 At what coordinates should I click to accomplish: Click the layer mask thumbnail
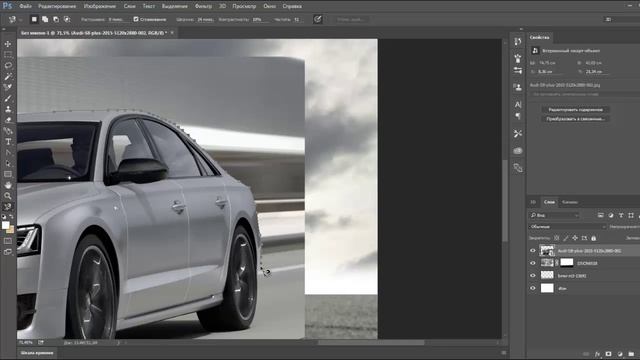[x=567, y=263]
